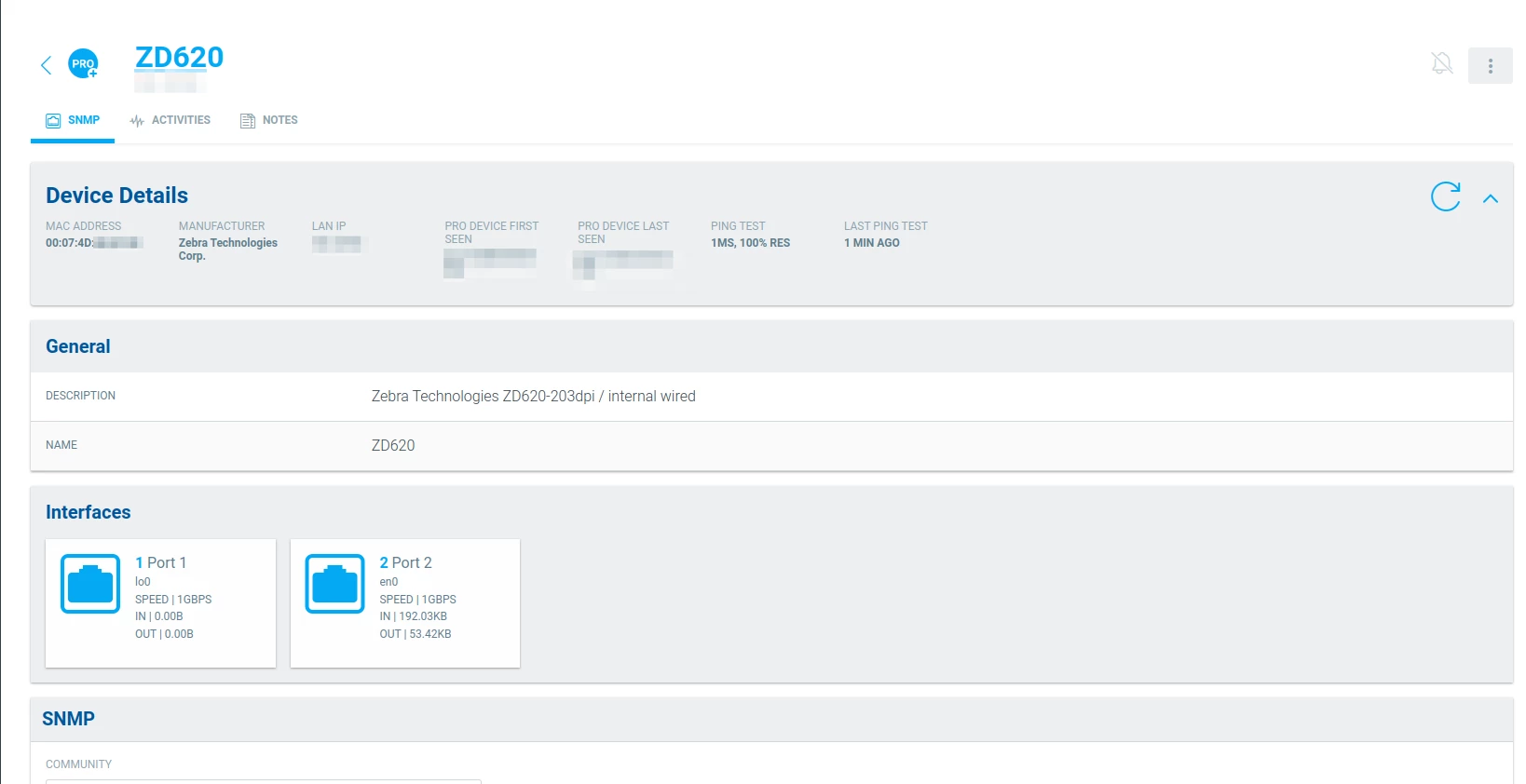Collapse the Device Details section
This screenshot has width=1526, height=784.
click(1490, 198)
